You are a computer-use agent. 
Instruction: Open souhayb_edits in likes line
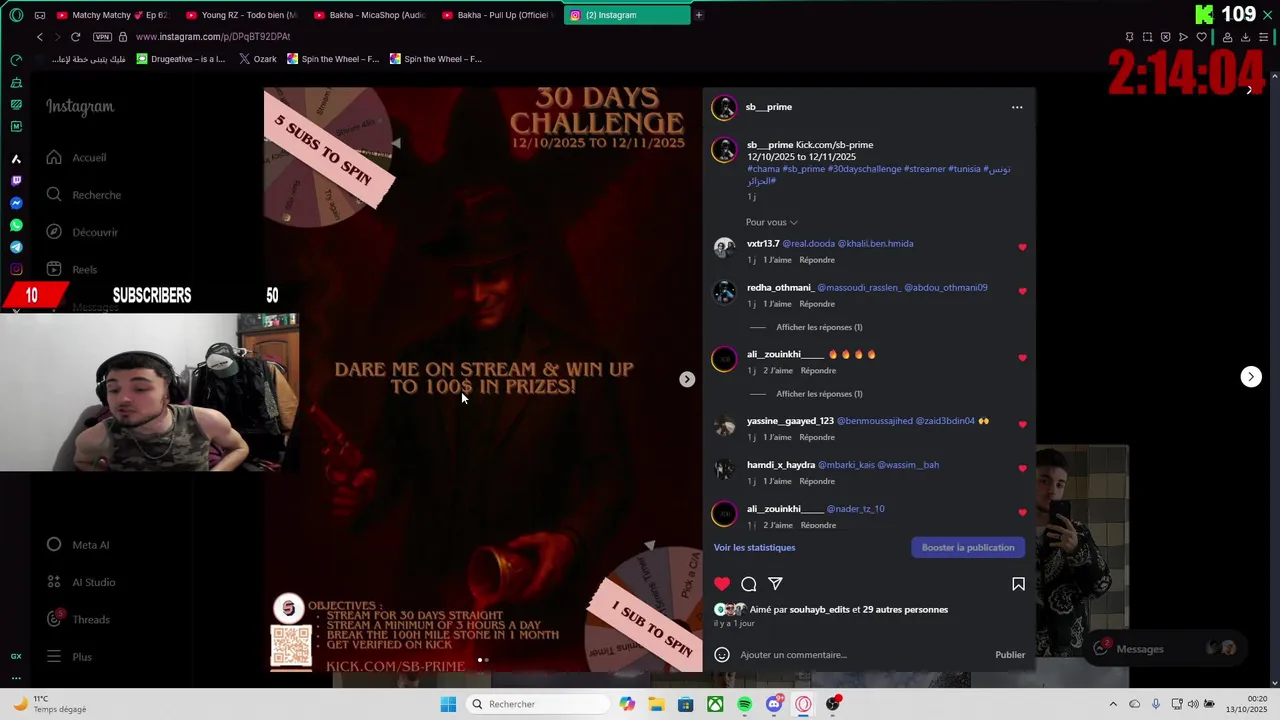tap(819, 610)
